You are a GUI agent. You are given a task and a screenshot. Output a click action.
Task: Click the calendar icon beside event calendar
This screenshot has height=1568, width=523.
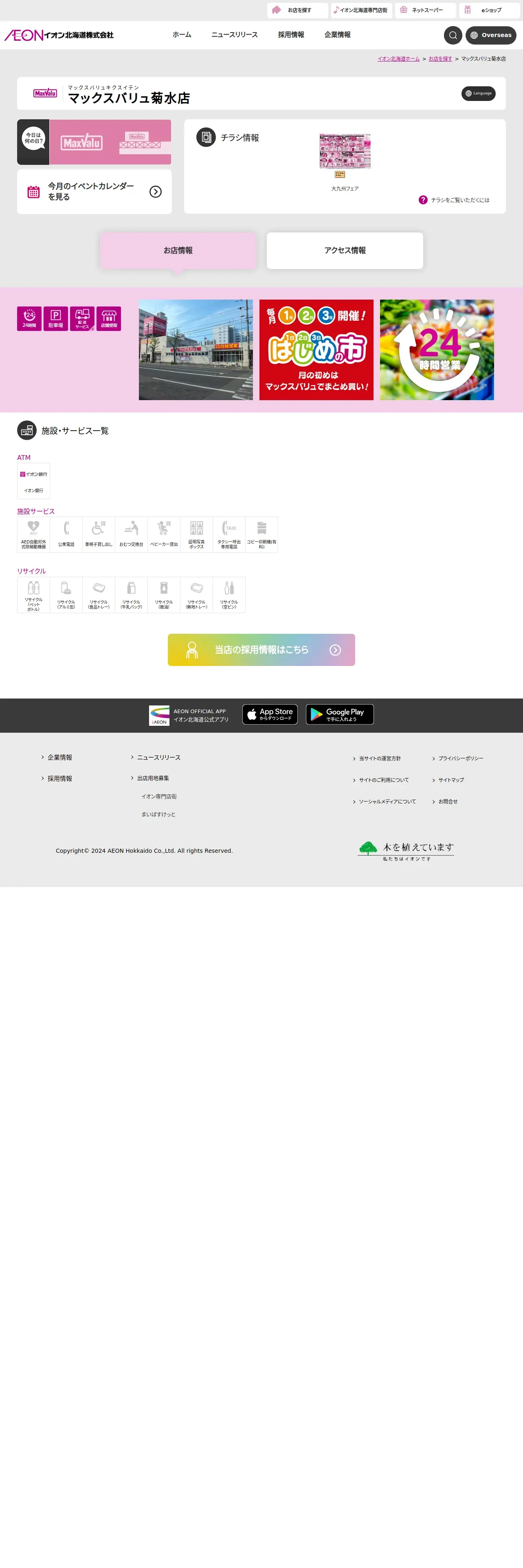click(33, 192)
